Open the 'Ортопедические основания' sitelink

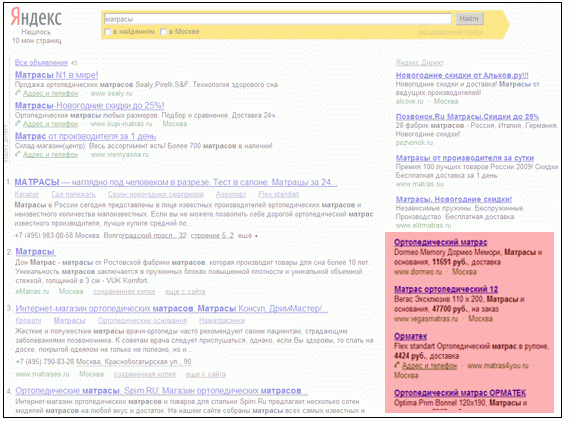(142, 321)
